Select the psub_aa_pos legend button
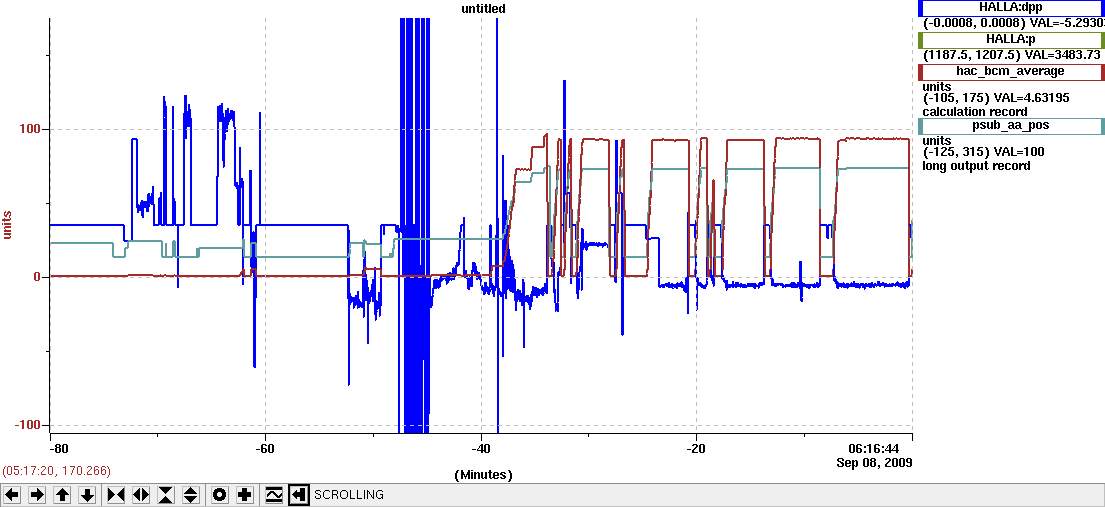 [x=1011, y=126]
